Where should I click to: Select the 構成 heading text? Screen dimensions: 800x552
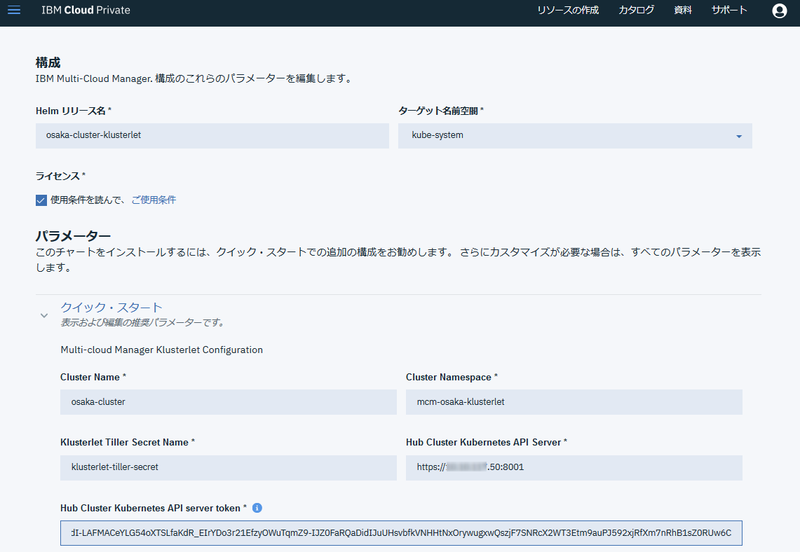(48, 63)
